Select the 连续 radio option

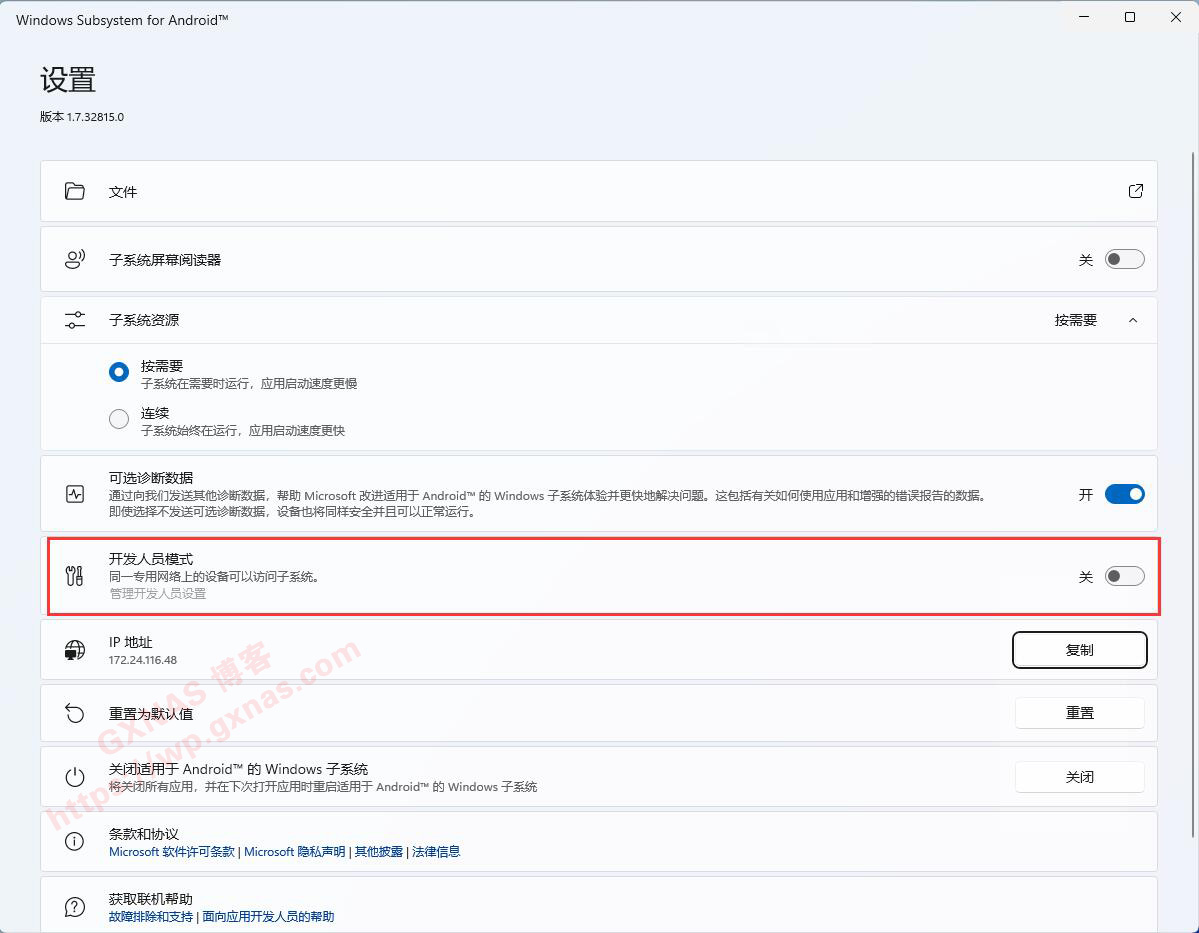pos(119,419)
